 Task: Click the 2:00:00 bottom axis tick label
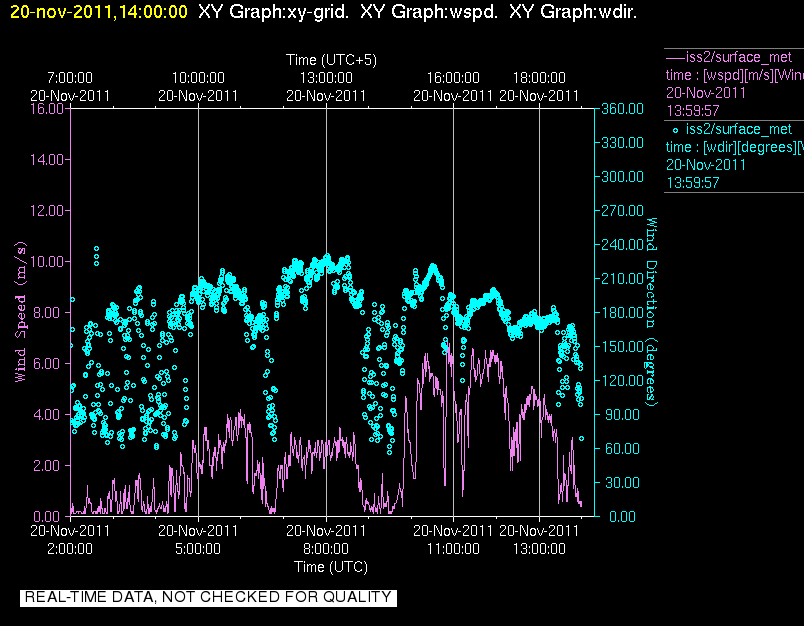[x=70, y=549]
